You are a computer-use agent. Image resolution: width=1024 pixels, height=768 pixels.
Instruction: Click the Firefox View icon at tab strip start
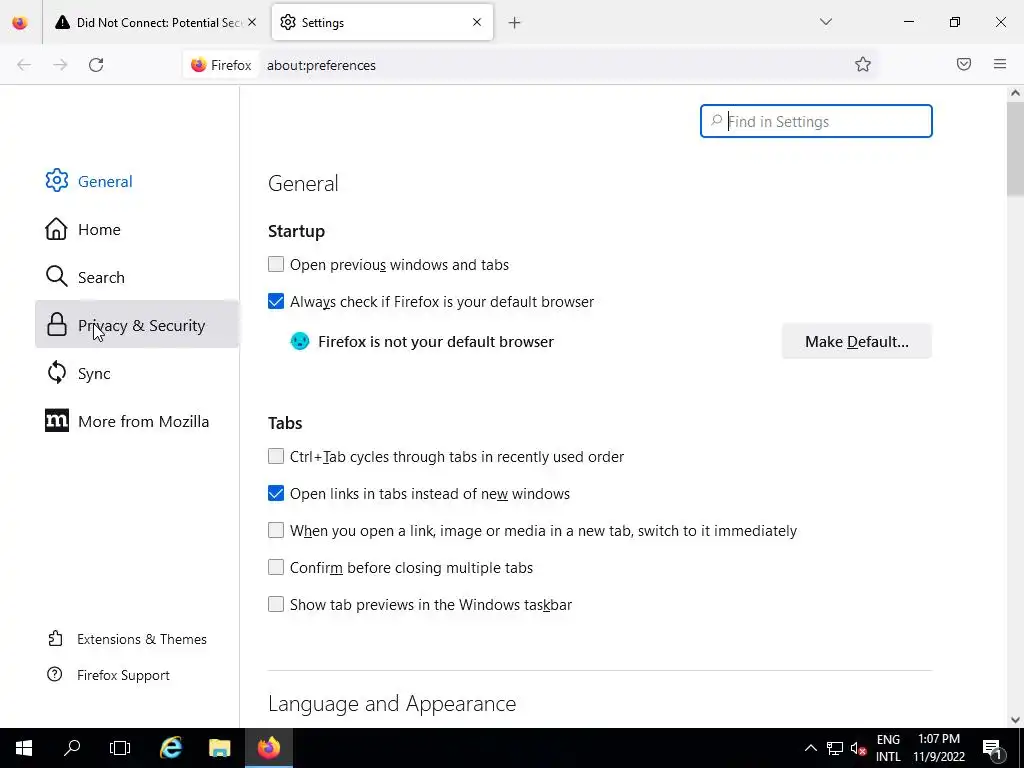pyautogui.click(x=20, y=23)
